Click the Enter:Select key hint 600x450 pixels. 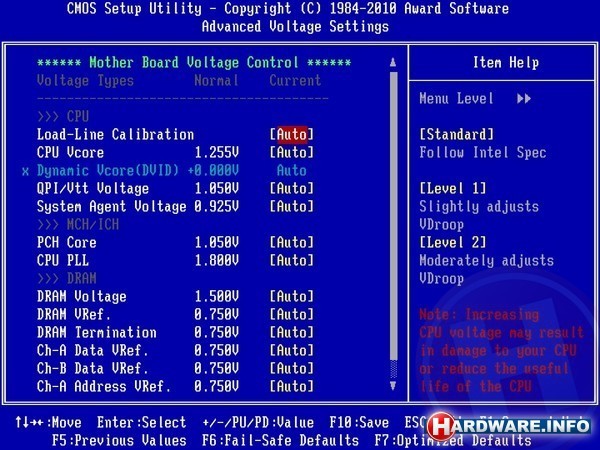pyautogui.click(x=142, y=422)
